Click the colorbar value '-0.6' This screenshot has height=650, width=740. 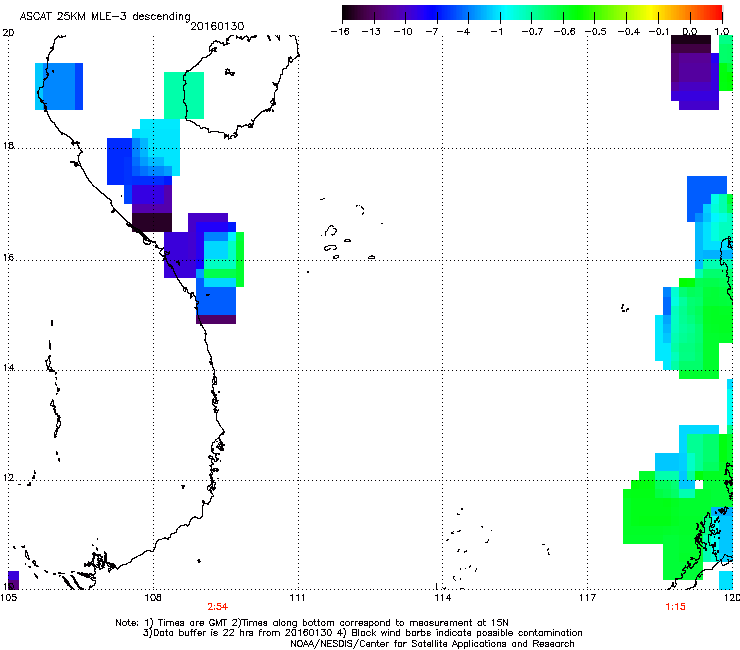564,32
